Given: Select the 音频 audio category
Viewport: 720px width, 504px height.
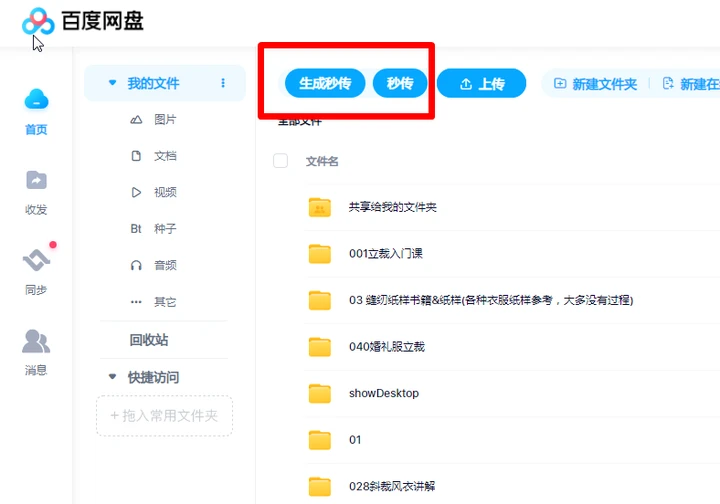Looking at the screenshot, I should 153,265.
